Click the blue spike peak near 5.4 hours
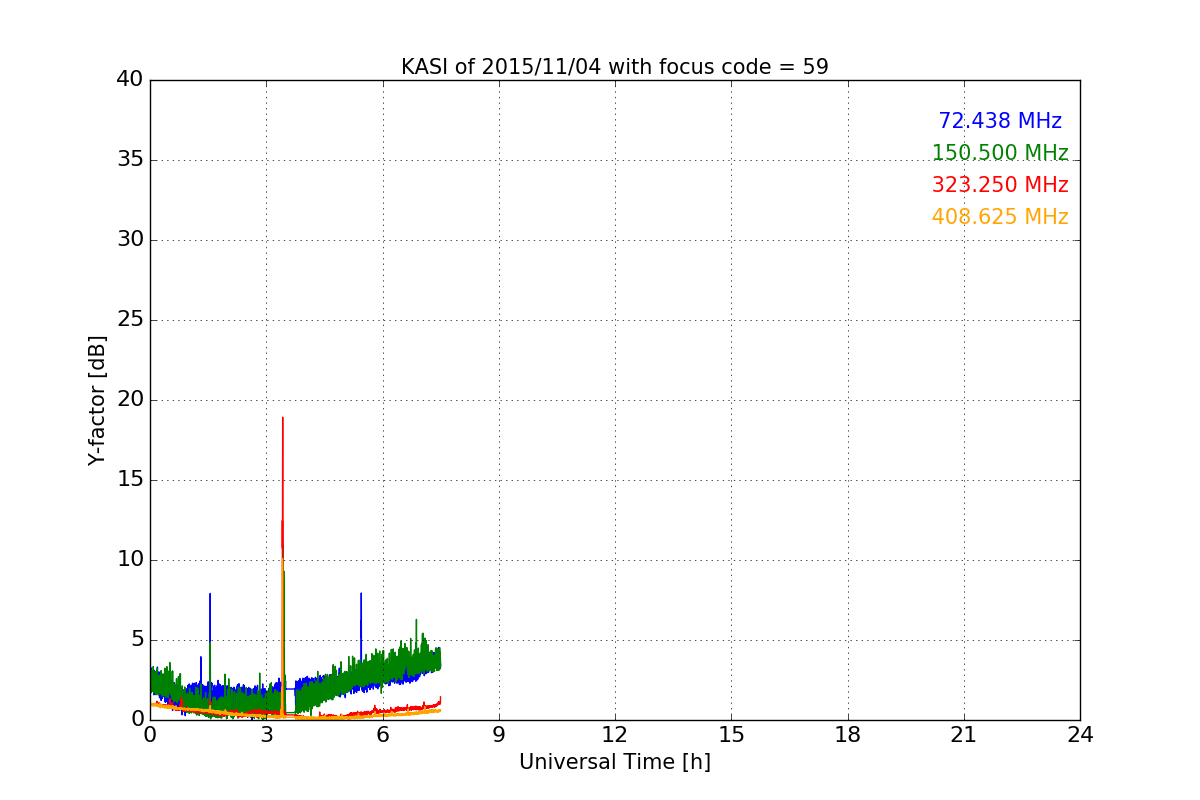This screenshot has height=800, width=1200. pyautogui.click(x=361, y=594)
